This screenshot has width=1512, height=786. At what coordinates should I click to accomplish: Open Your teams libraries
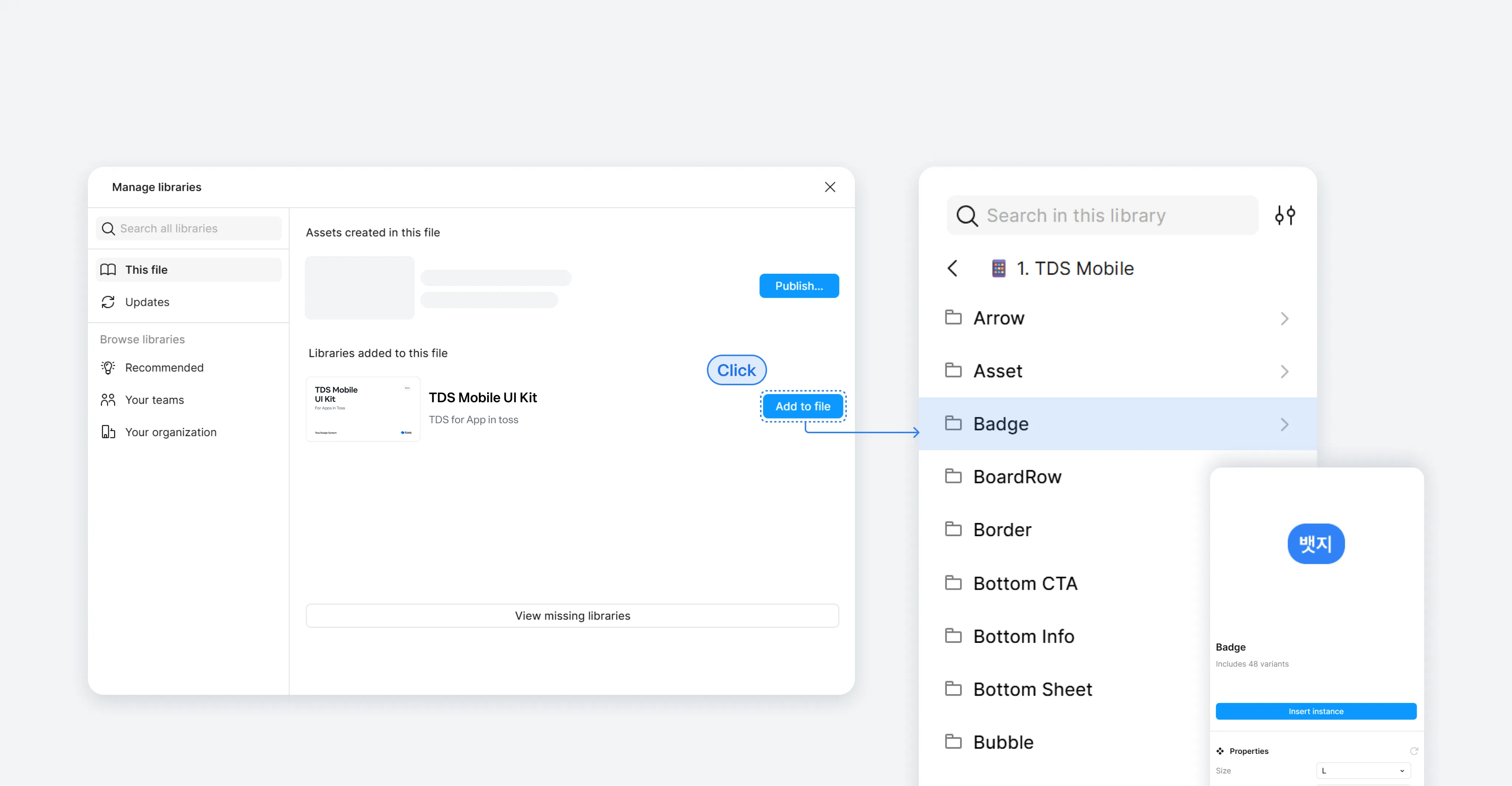[x=154, y=400]
